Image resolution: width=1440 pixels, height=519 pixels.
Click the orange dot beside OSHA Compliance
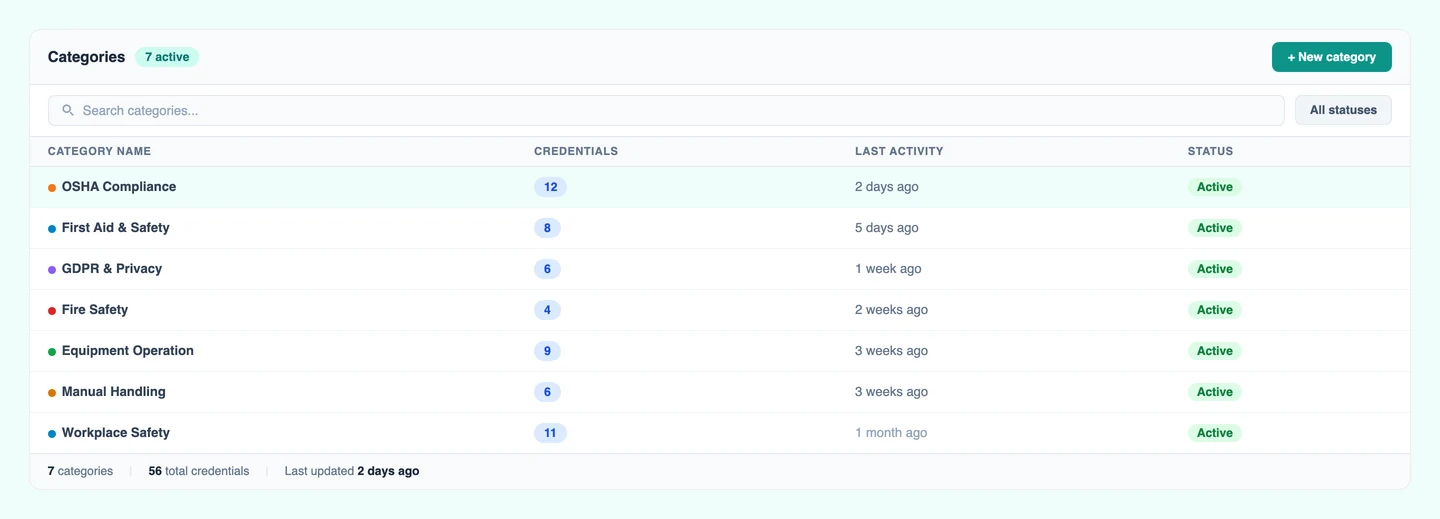[52, 188]
